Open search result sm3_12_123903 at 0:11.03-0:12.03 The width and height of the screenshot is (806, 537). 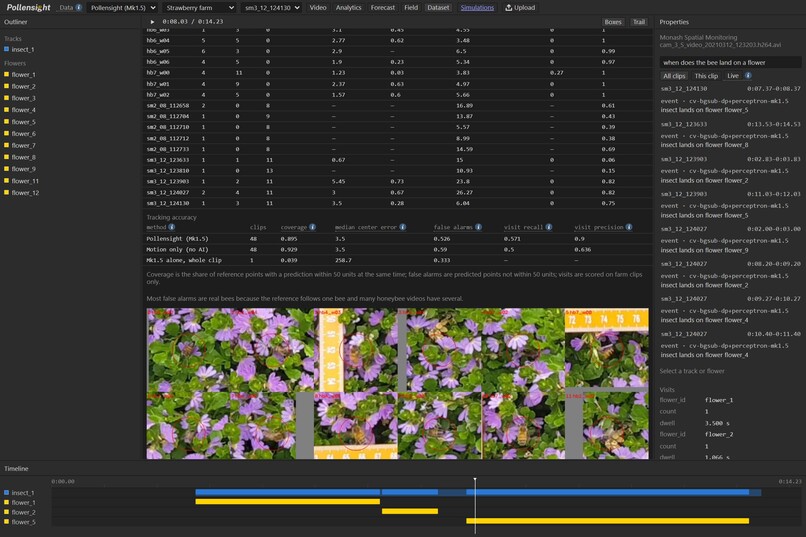pos(730,205)
